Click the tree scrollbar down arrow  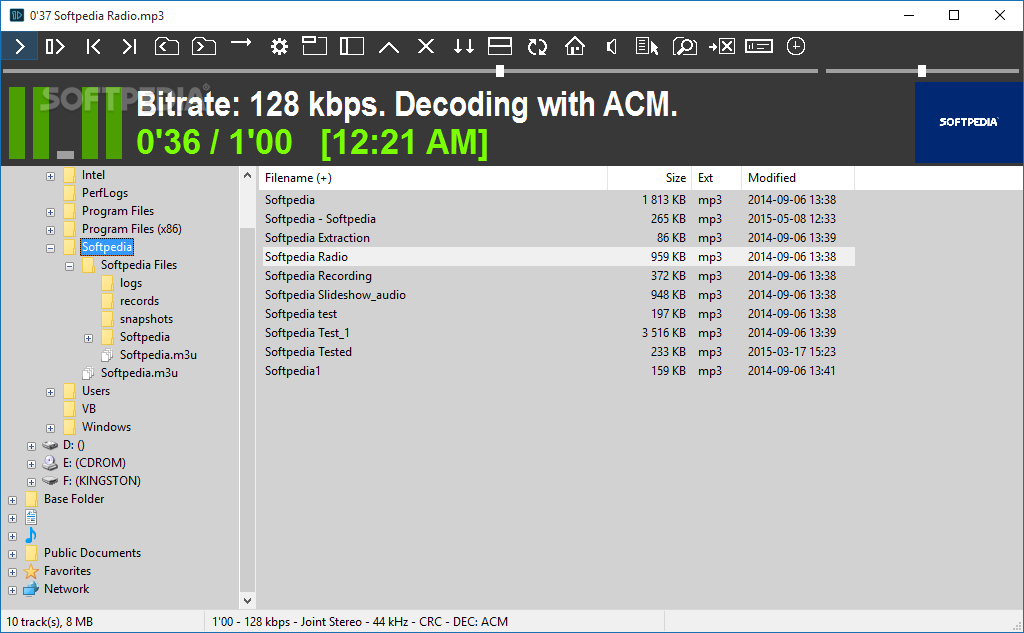pos(248,600)
